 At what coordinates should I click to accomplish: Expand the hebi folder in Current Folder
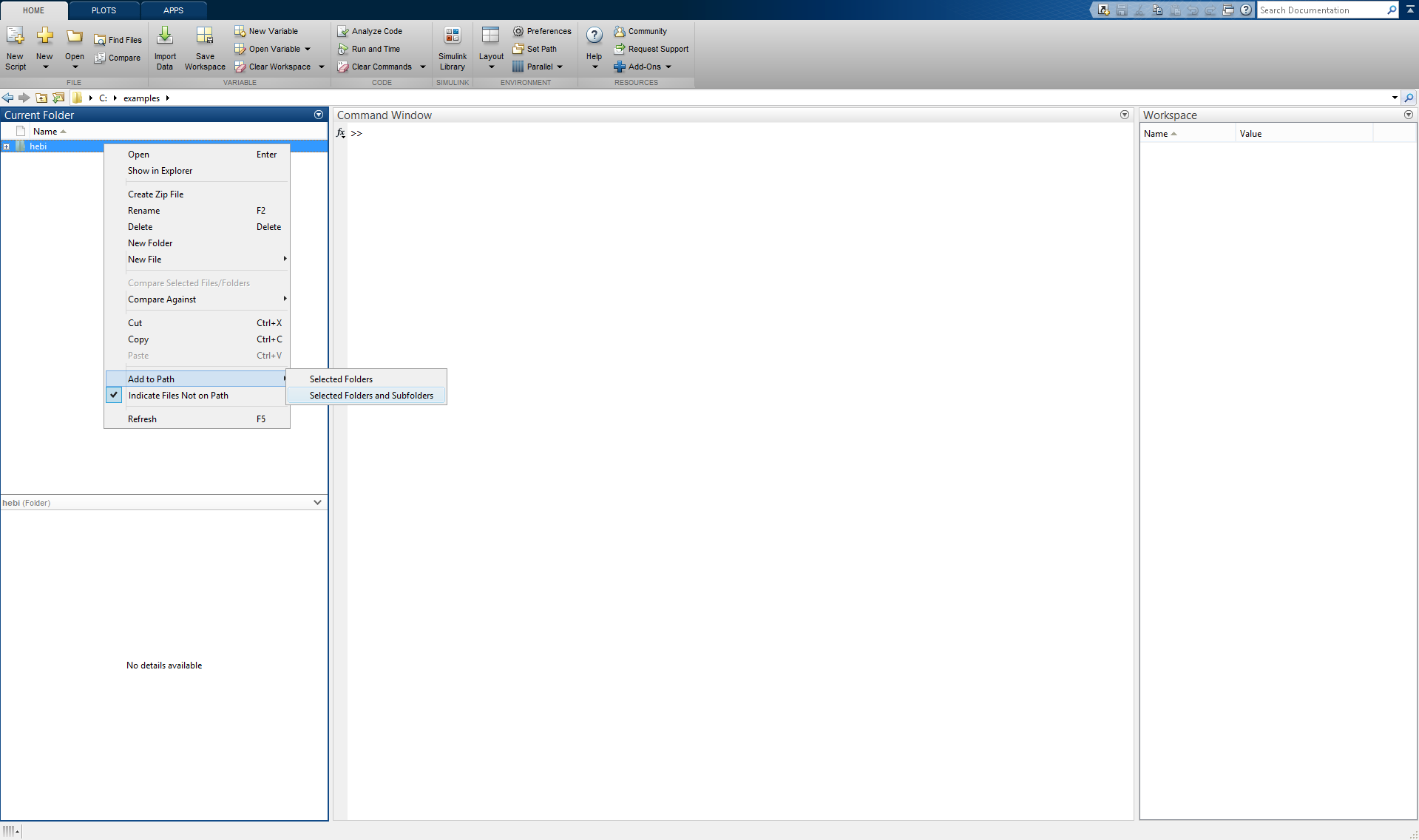[6, 146]
